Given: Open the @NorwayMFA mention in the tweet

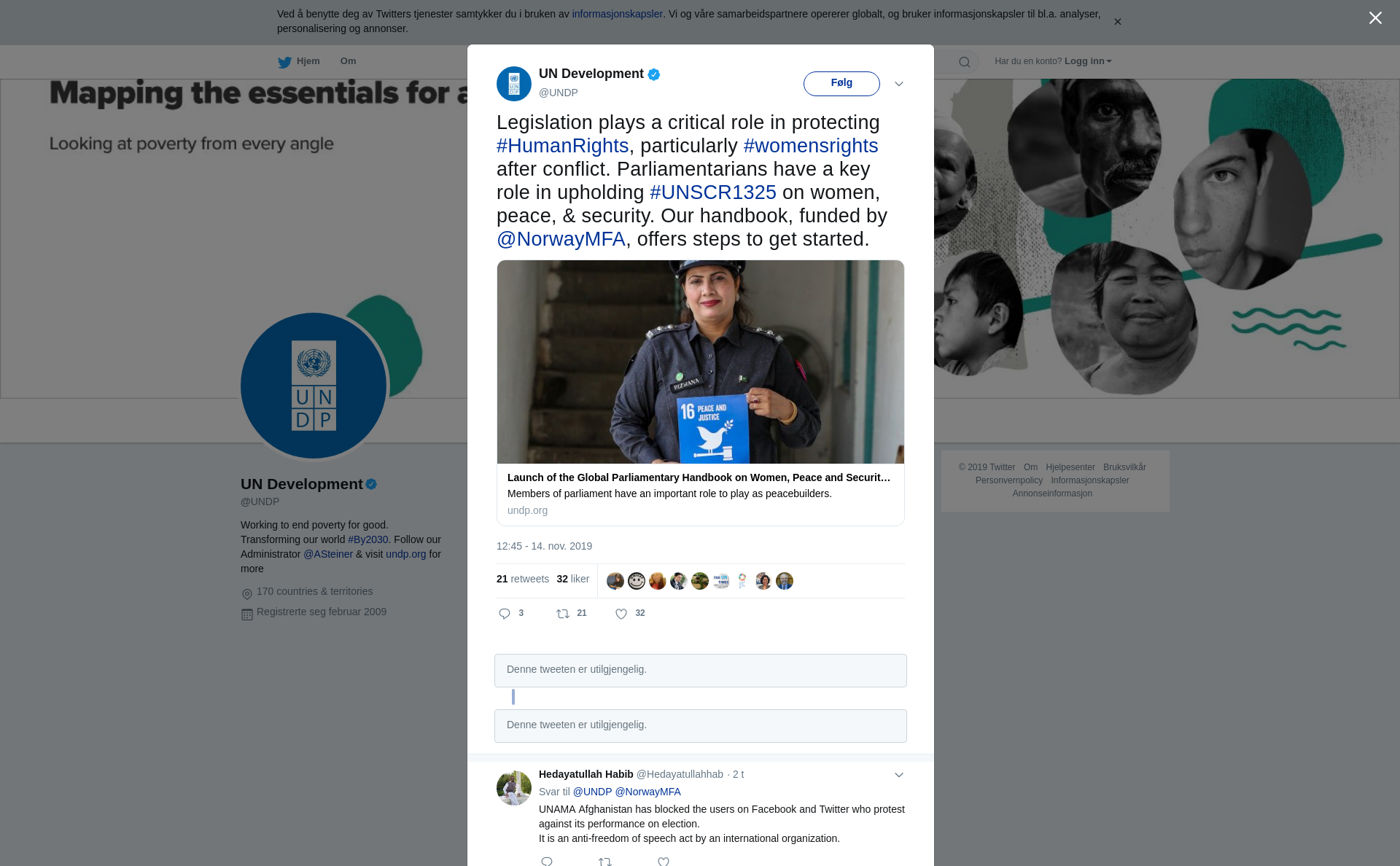Looking at the screenshot, I should point(561,239).
